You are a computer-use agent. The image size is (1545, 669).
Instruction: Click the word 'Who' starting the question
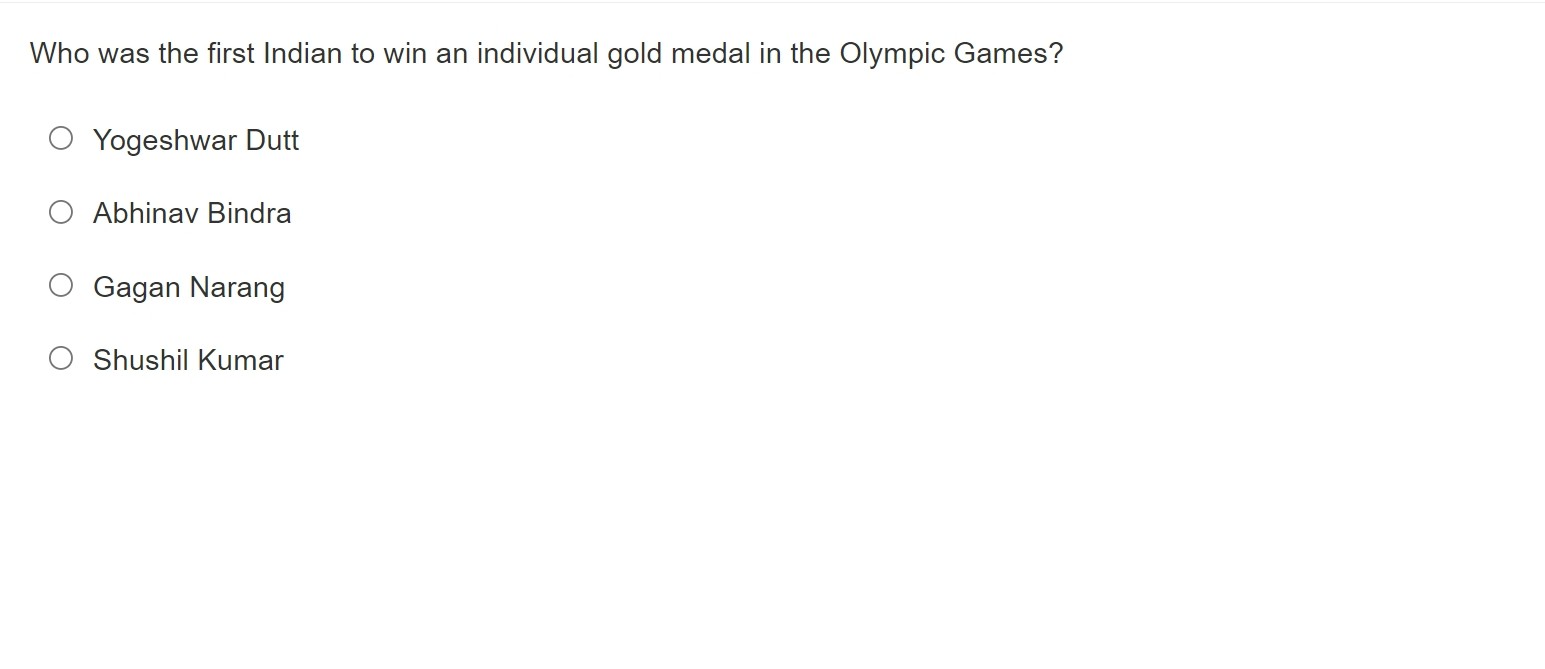60,53
